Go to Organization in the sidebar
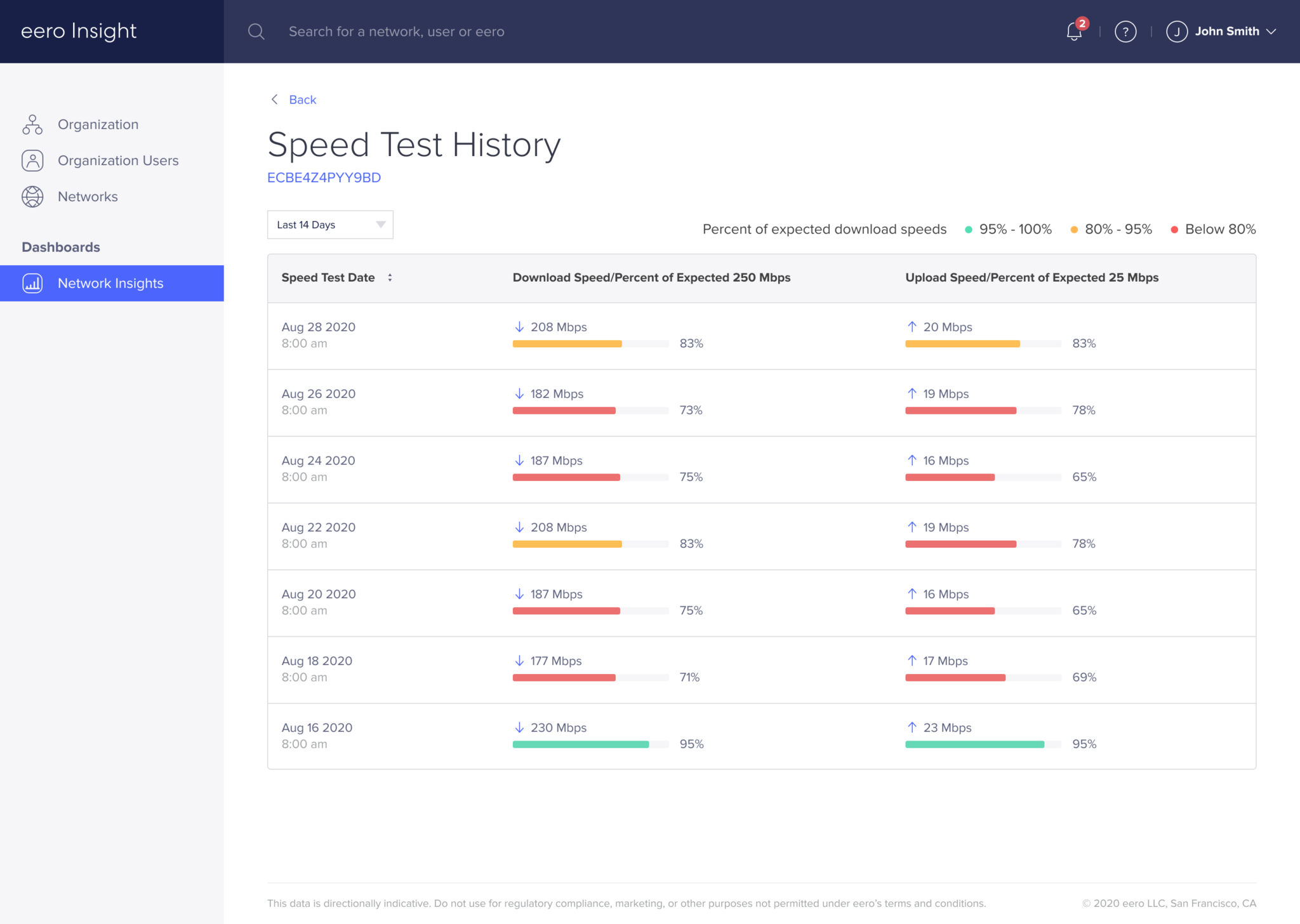Screen dimensions: 1300x924 click(98, 124)
